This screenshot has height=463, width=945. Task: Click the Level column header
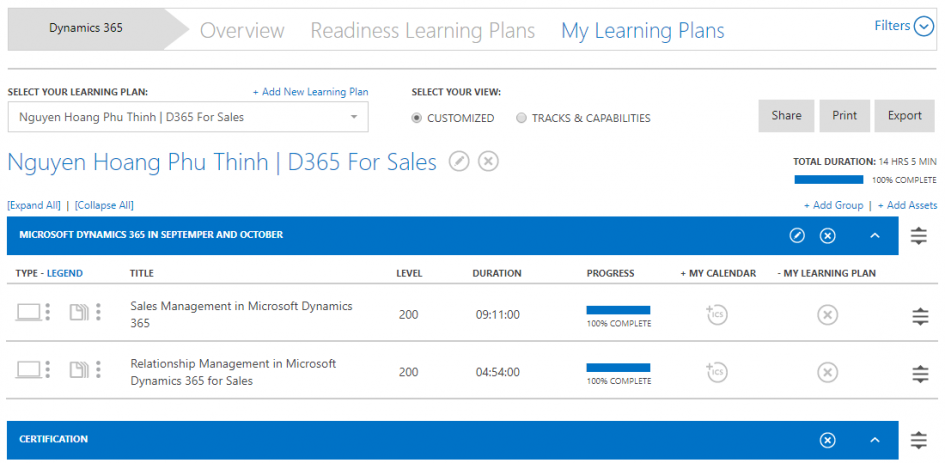click(x=409, y=273)
